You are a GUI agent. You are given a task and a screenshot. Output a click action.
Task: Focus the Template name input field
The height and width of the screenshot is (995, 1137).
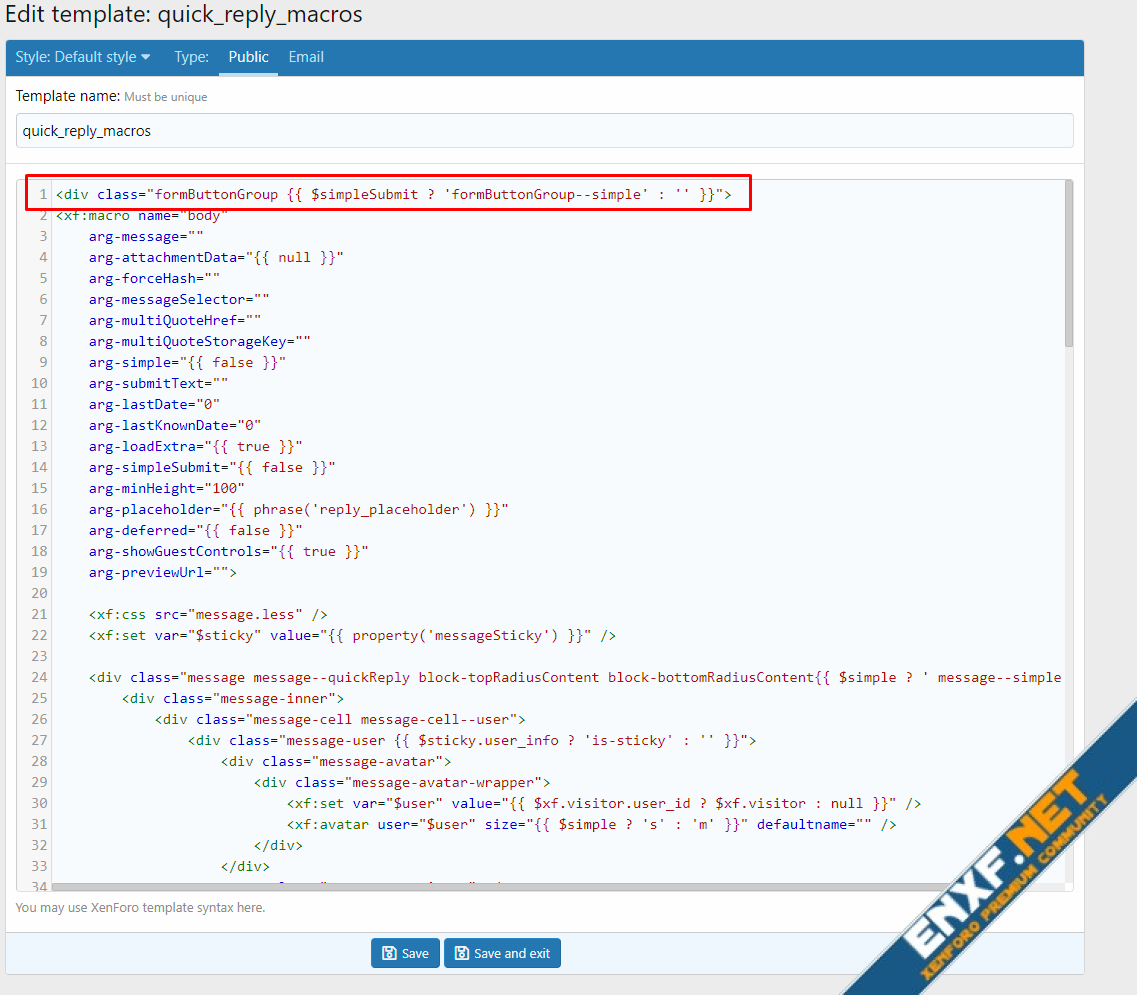coord(544,131)
